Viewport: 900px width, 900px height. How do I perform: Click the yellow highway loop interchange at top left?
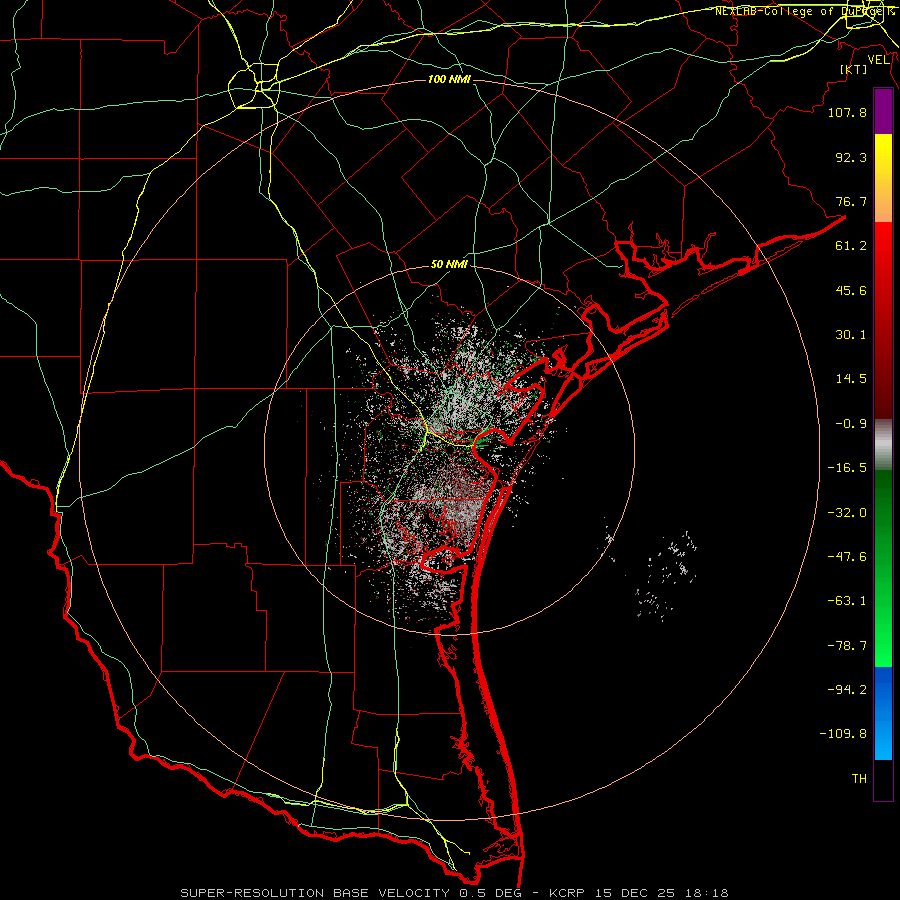[254, 86]
